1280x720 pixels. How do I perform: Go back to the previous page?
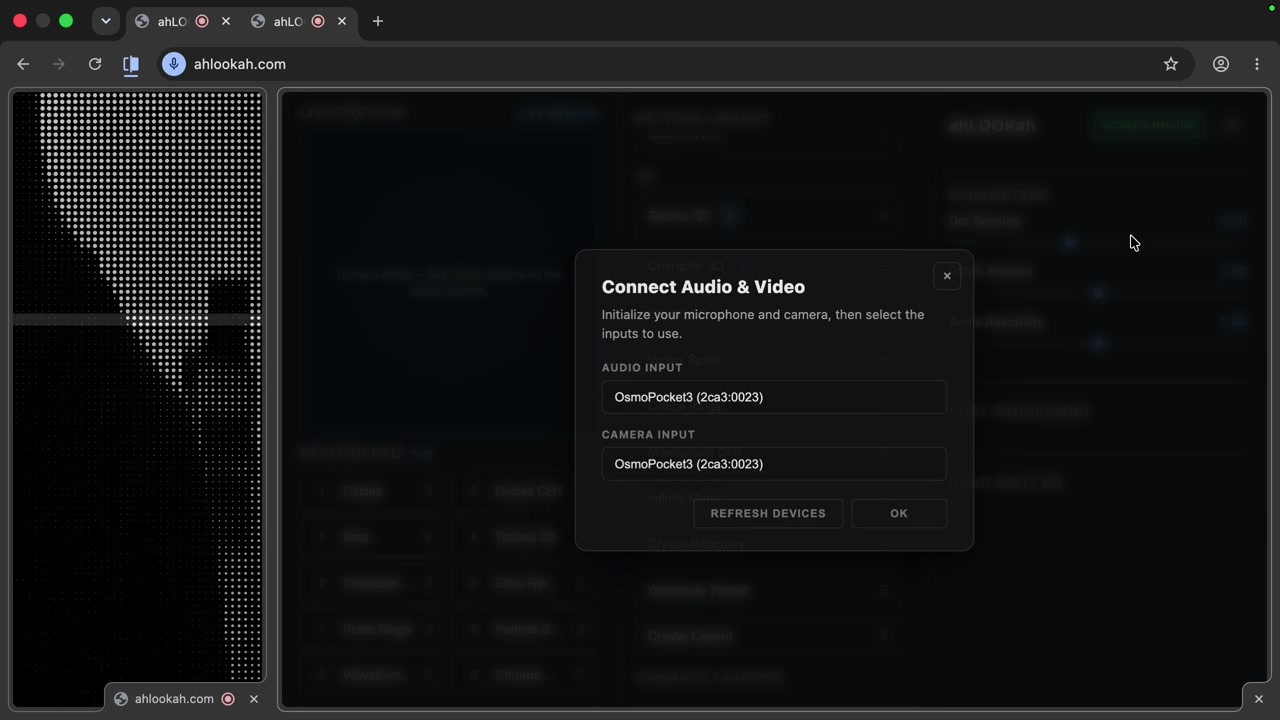[x=23, y=64]
